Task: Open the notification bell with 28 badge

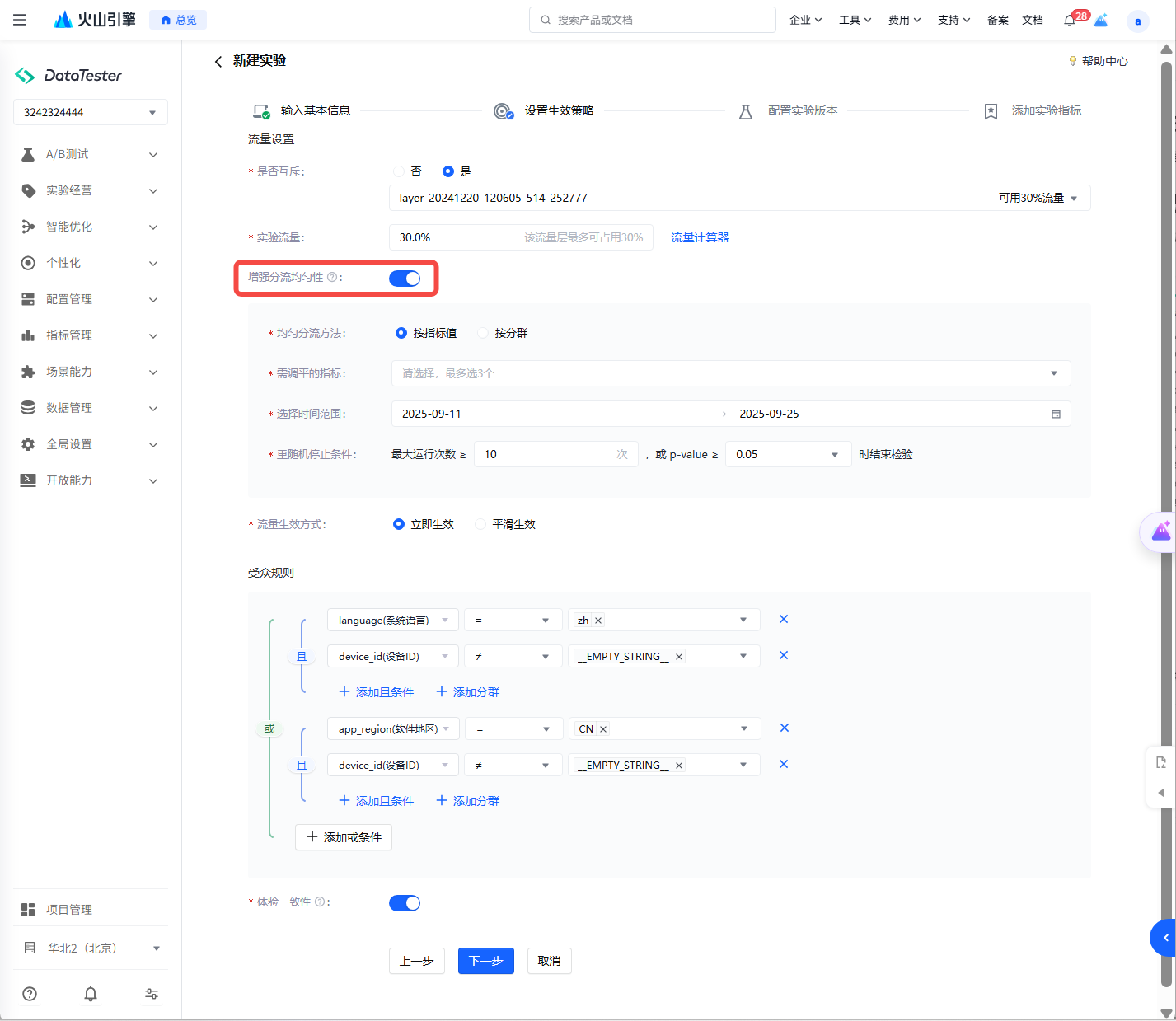Action: 1070,20
